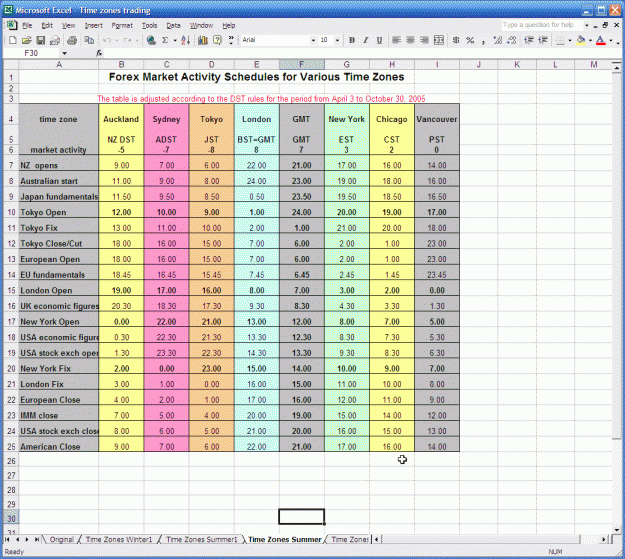Click the title Forex Market Activity Schedules
Viewport: 625px width, 559px height.
pos(256,77)
